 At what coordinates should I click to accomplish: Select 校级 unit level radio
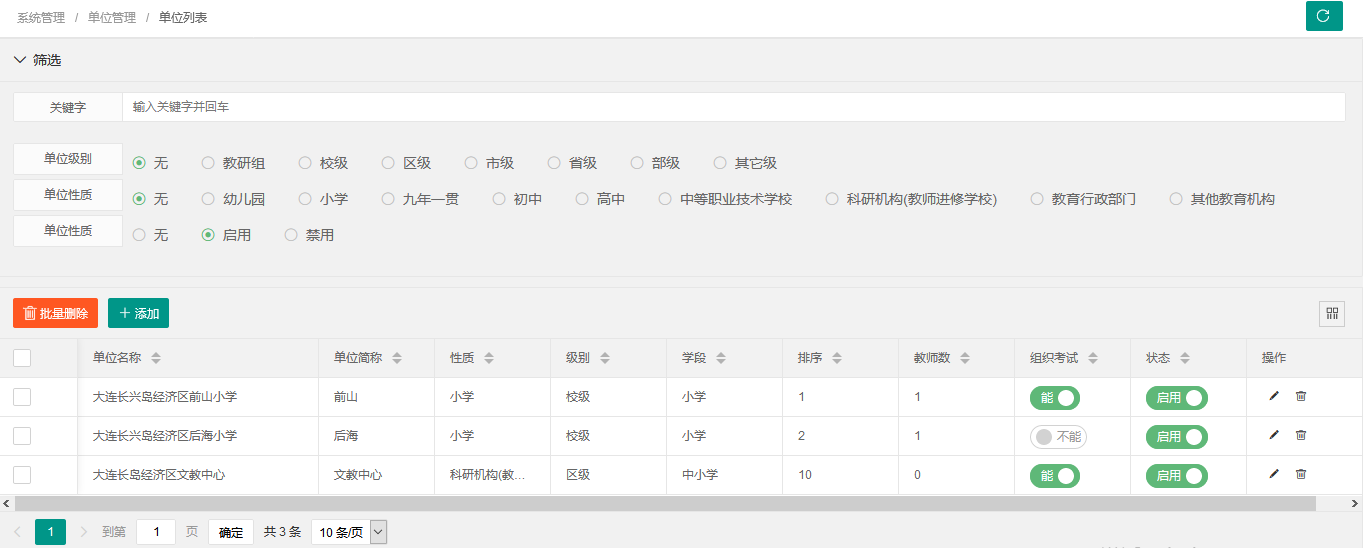(x=305, y=163)
